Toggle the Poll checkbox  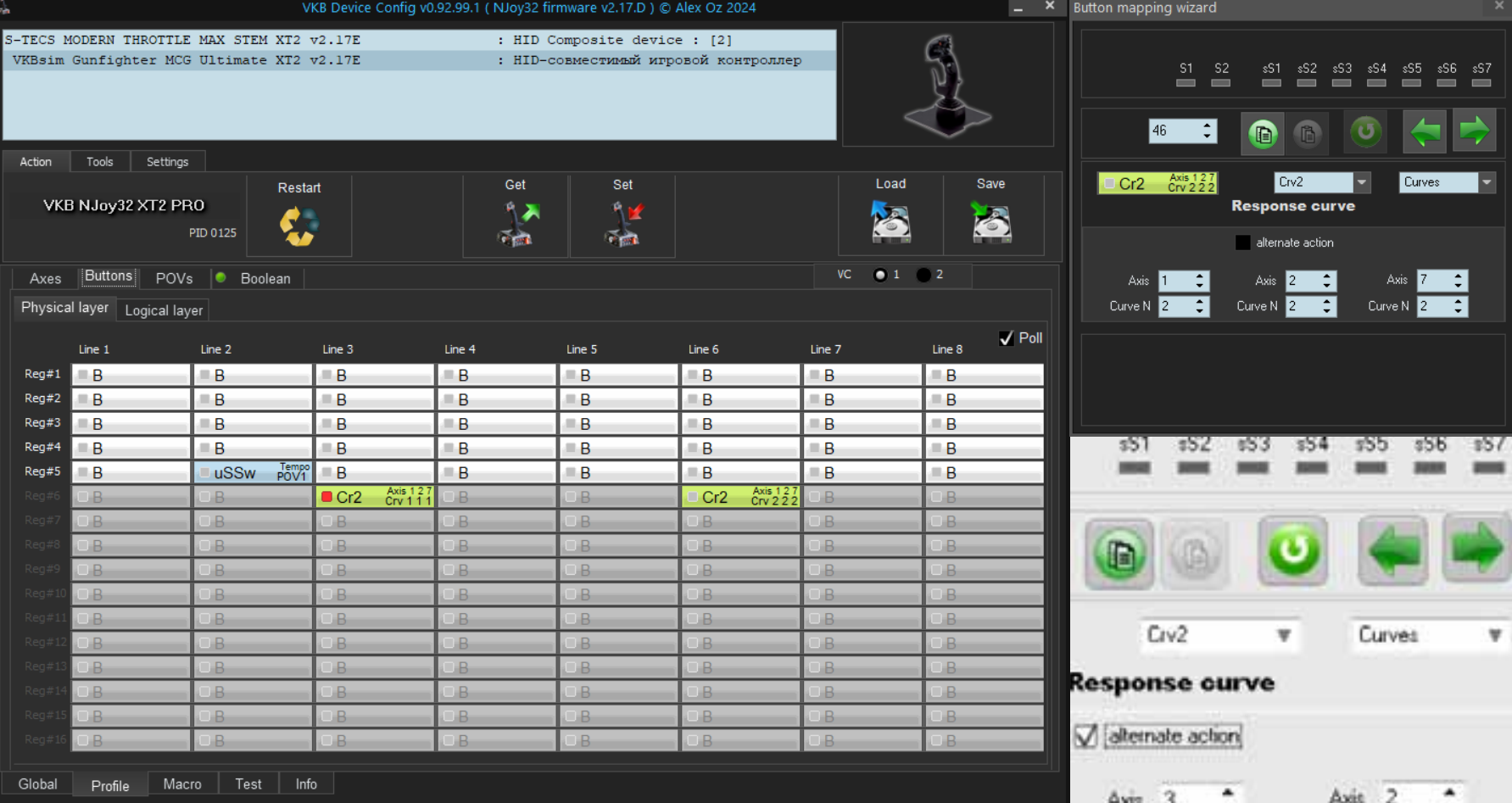(x=1007, y=337)
